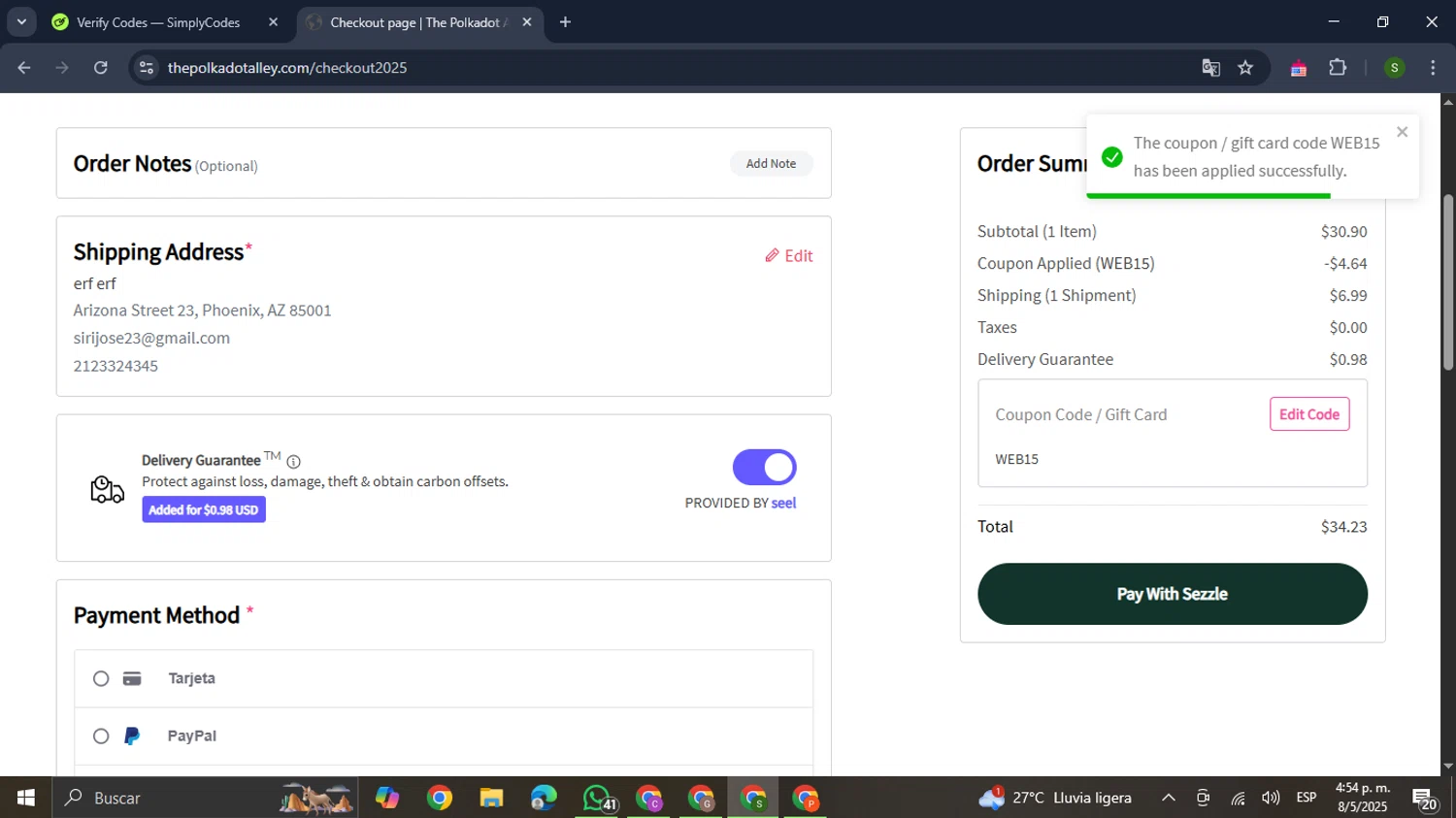Open Microsoft Edge from the taskbar

[544, 798]
